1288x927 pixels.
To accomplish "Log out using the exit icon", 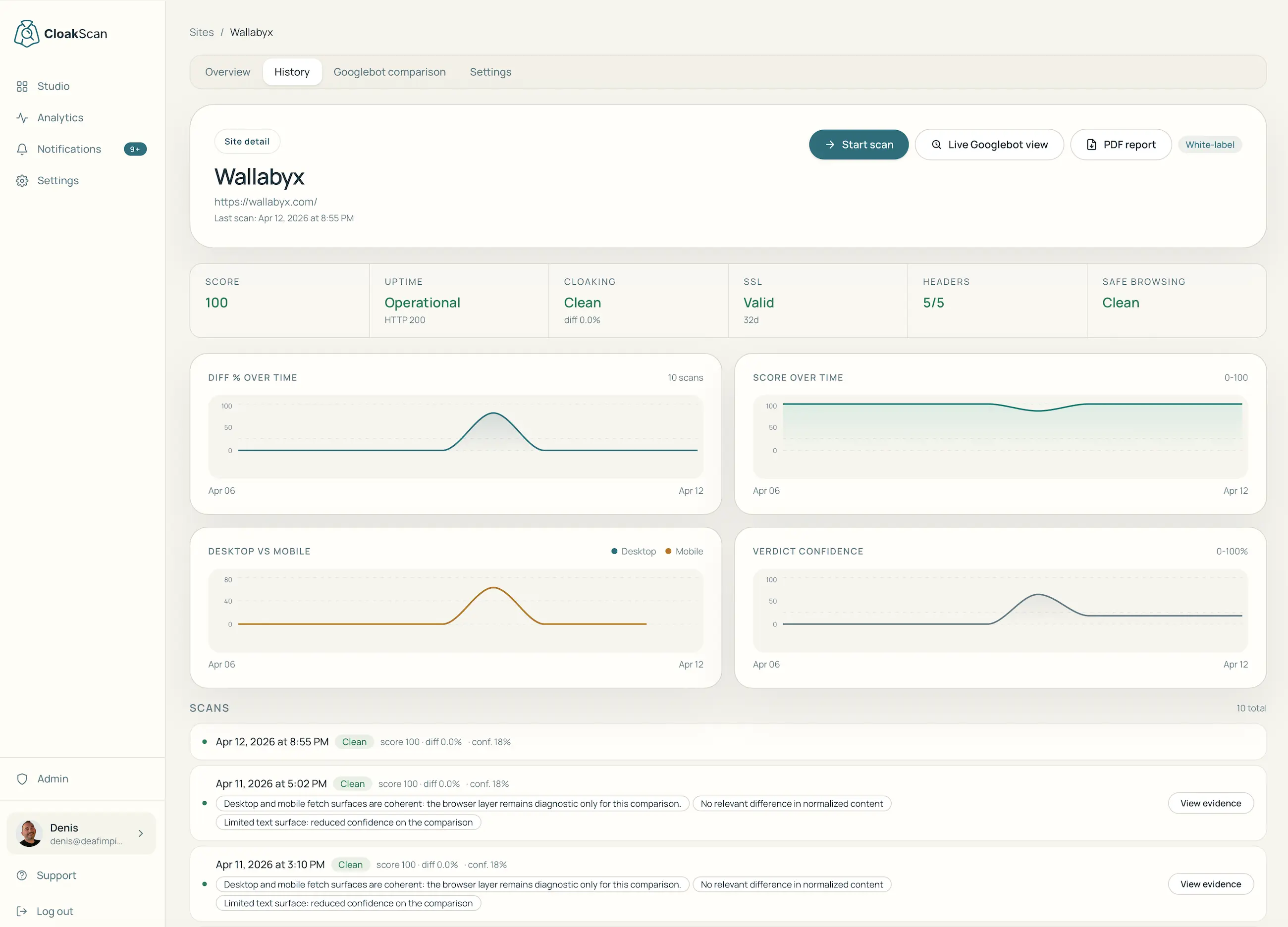I will point(22,911).
